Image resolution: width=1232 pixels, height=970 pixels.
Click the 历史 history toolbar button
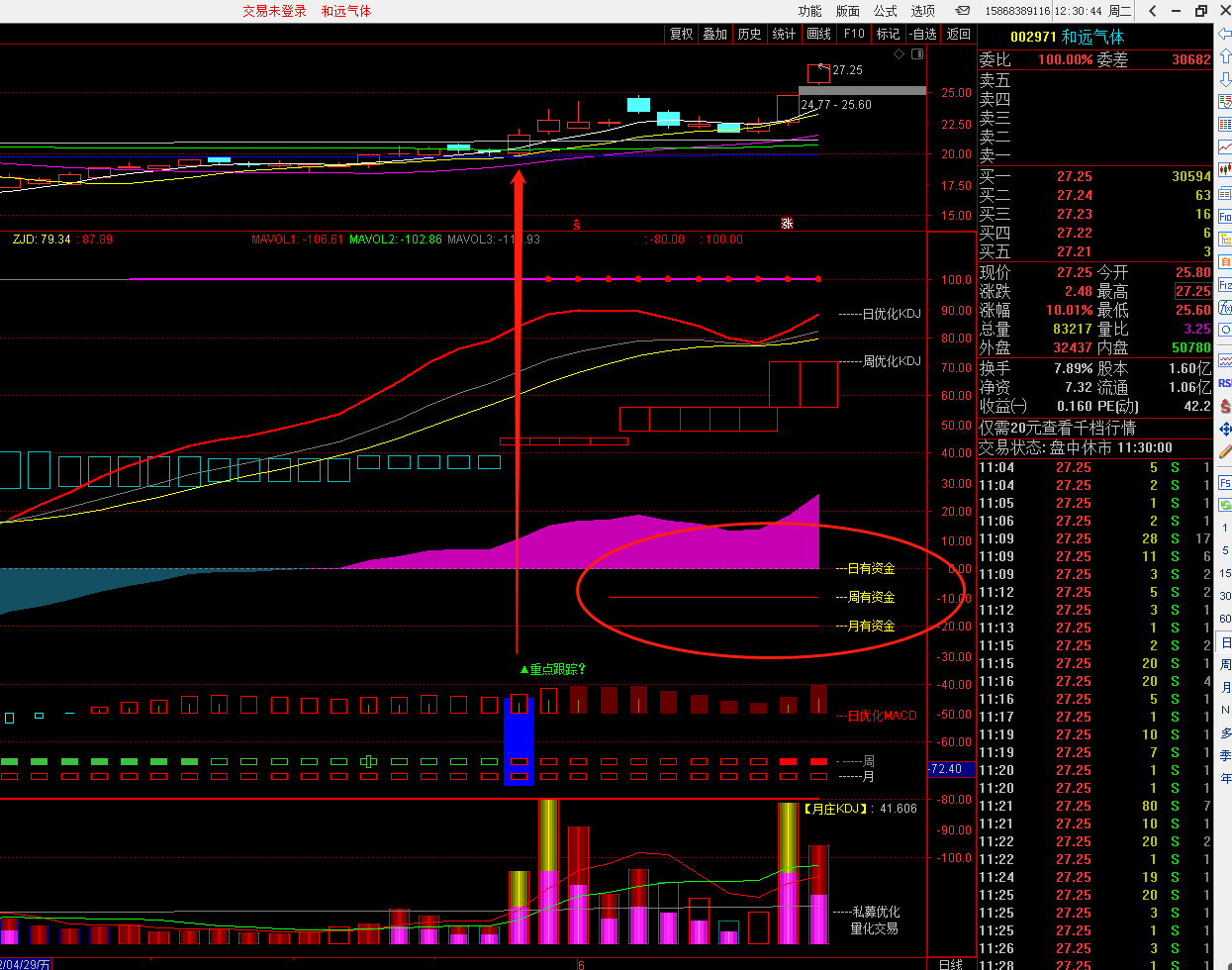tap(750, 34)
